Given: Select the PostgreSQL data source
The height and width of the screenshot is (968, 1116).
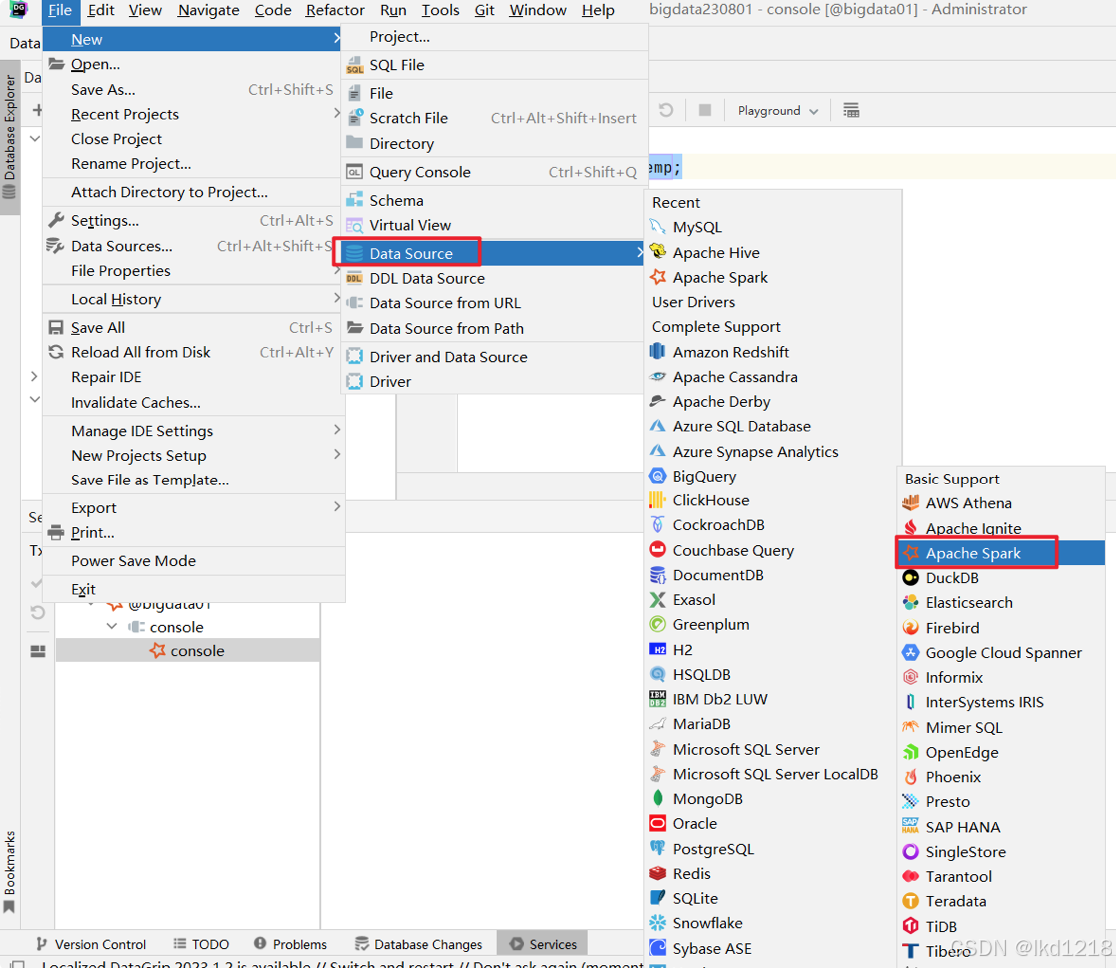Looking at the screenshot, I should (713, 848).
